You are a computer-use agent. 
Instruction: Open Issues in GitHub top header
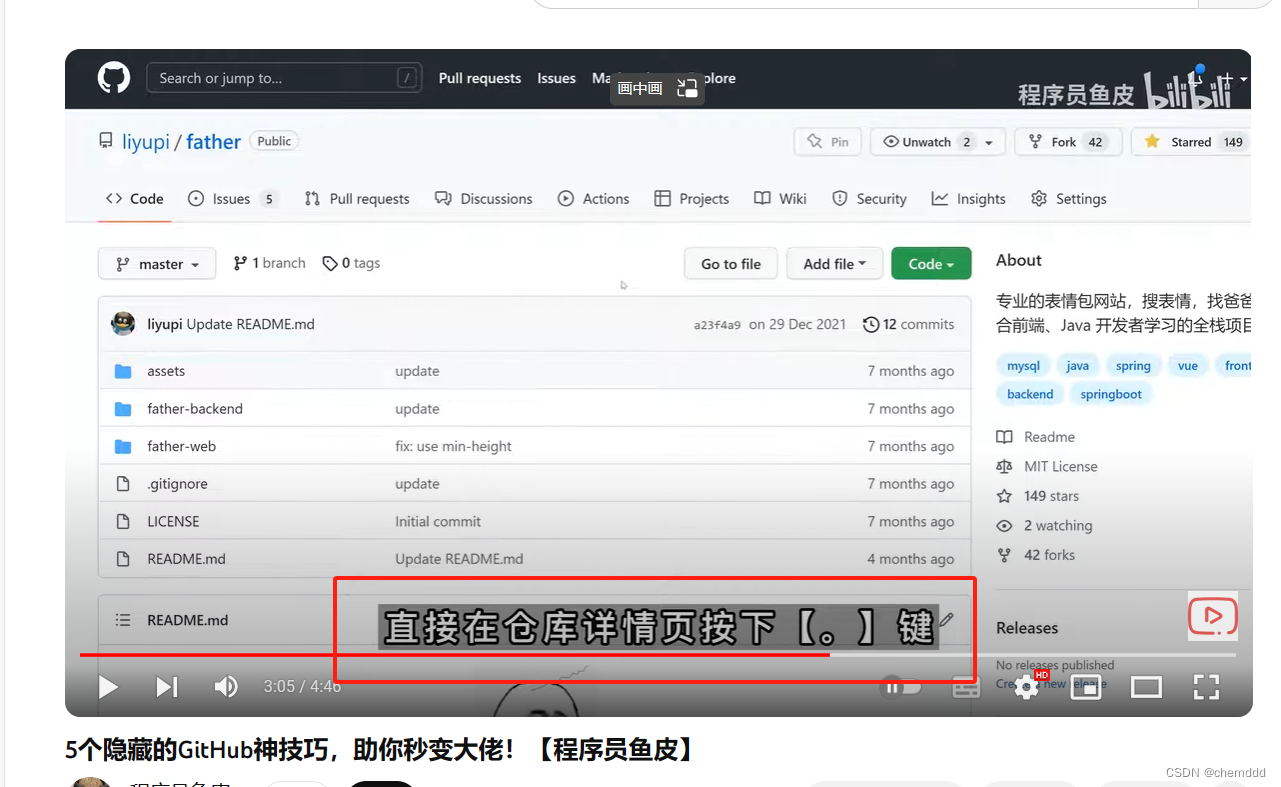pos(556,78)
